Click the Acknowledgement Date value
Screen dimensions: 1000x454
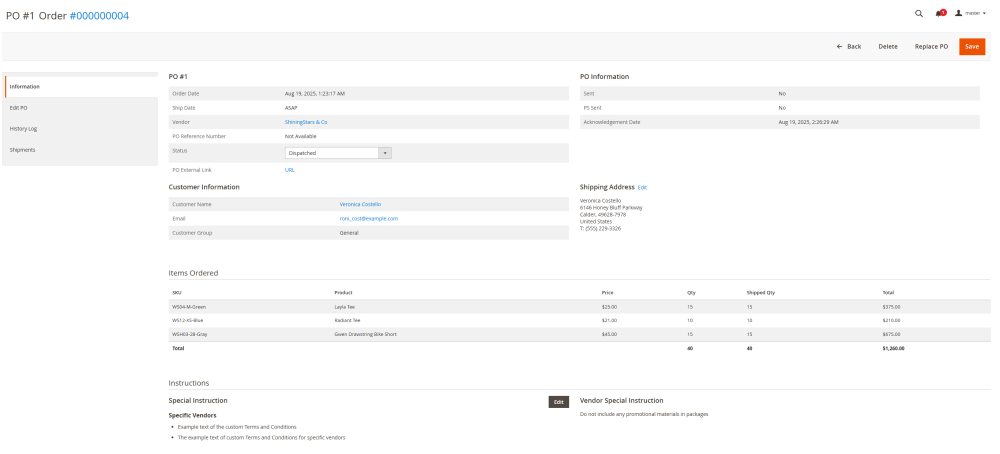[808, 122]
